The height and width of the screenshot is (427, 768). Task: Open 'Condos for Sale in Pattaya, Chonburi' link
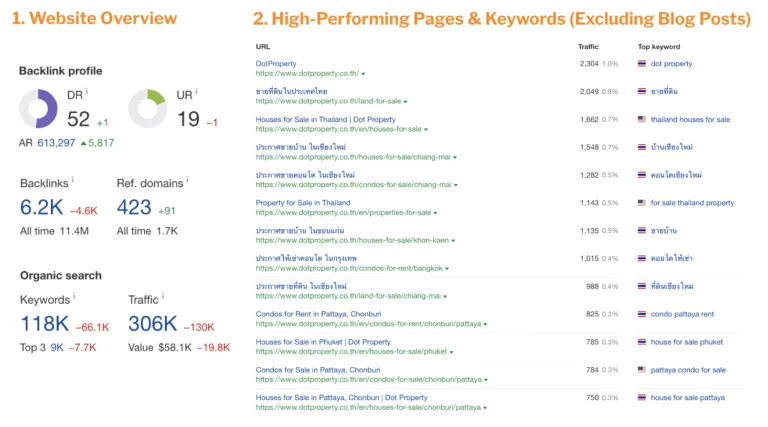318,370
